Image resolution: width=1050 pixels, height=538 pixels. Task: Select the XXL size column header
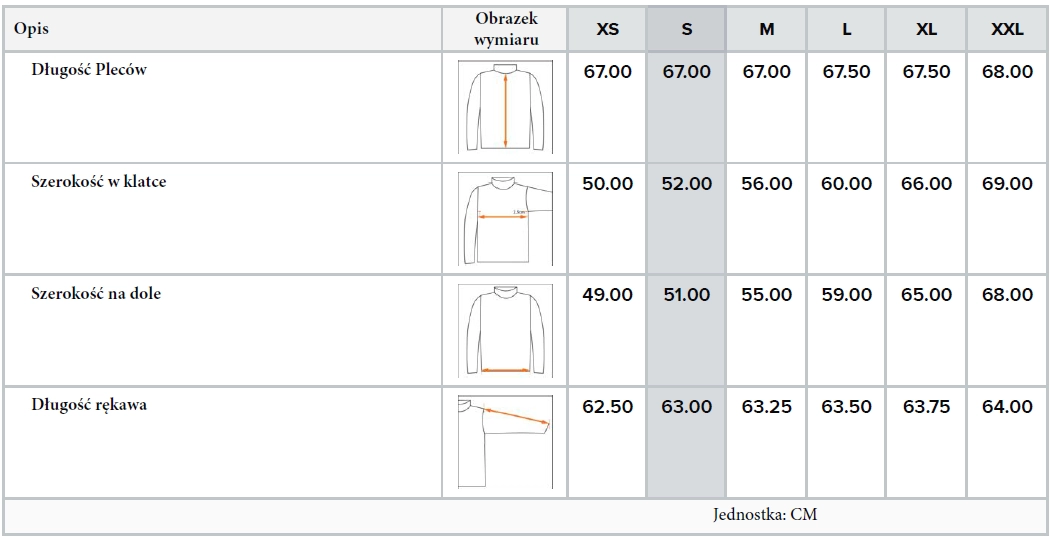[x=1007, y=29]
